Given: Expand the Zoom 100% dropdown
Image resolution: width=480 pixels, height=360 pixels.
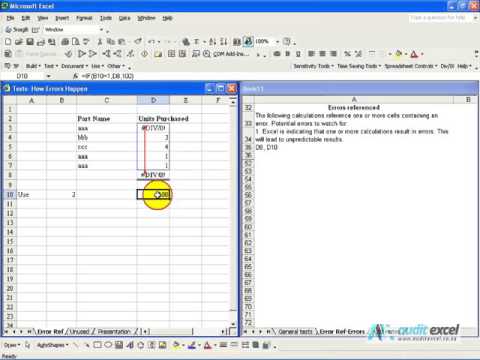Looking at the screenshot, I should click(x=277, y=42).
